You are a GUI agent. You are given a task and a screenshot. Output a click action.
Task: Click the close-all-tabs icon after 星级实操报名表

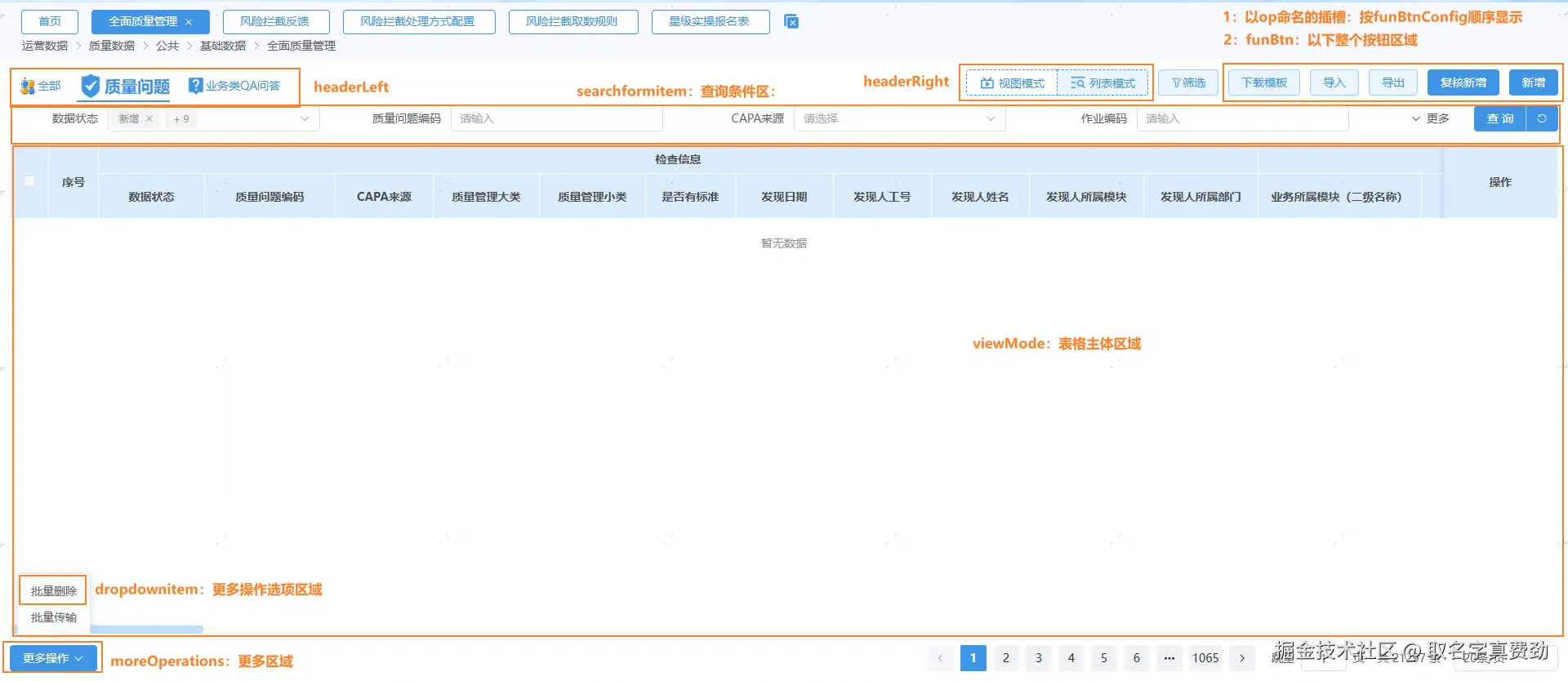(x=791, y=22)
